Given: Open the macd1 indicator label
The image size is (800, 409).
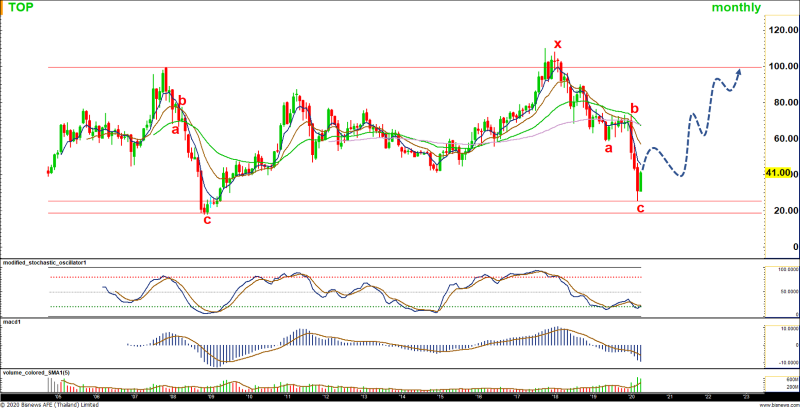Looking at the screenshot, I should click(11, 323).
